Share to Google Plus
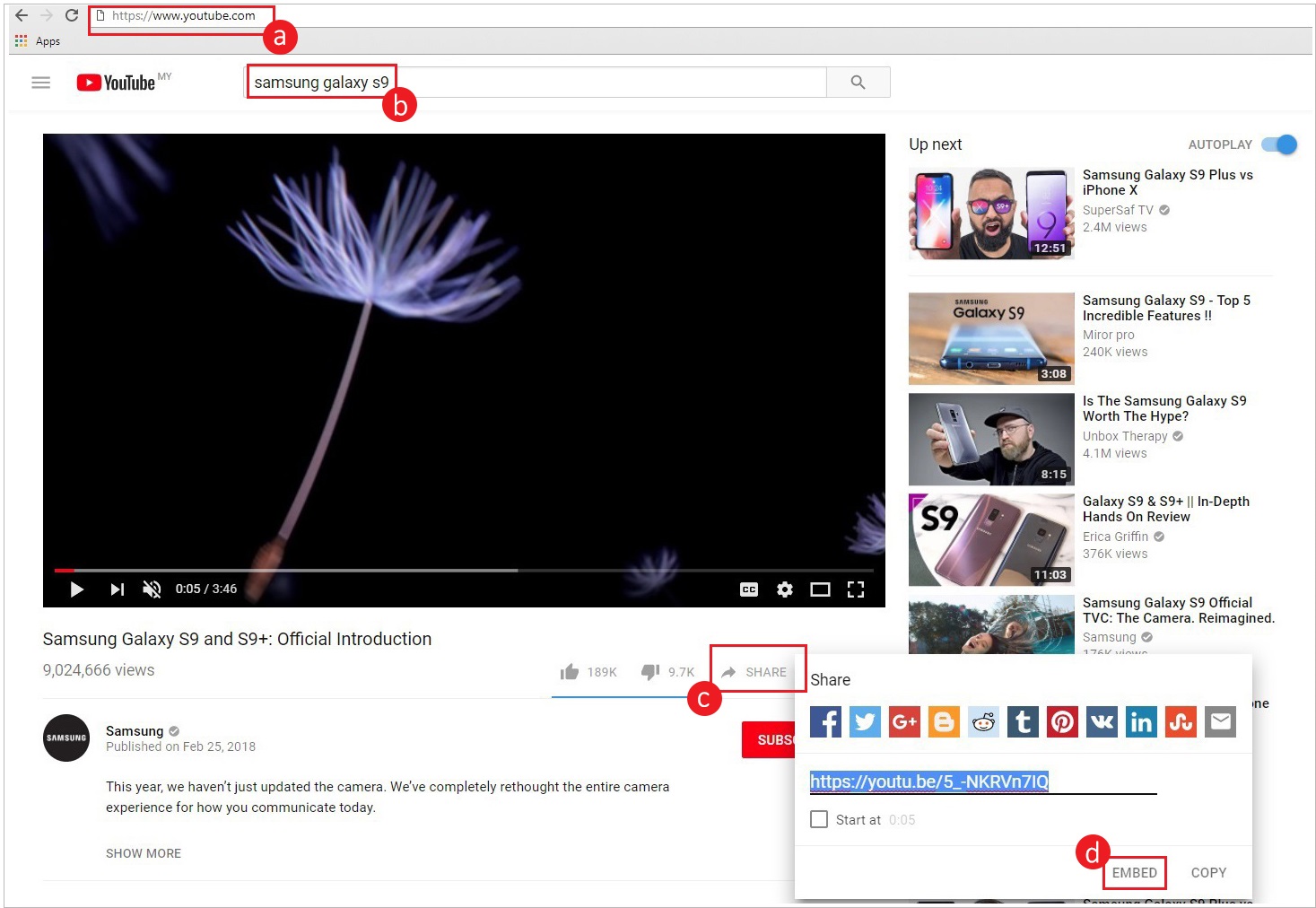 [x=904, y=721]
